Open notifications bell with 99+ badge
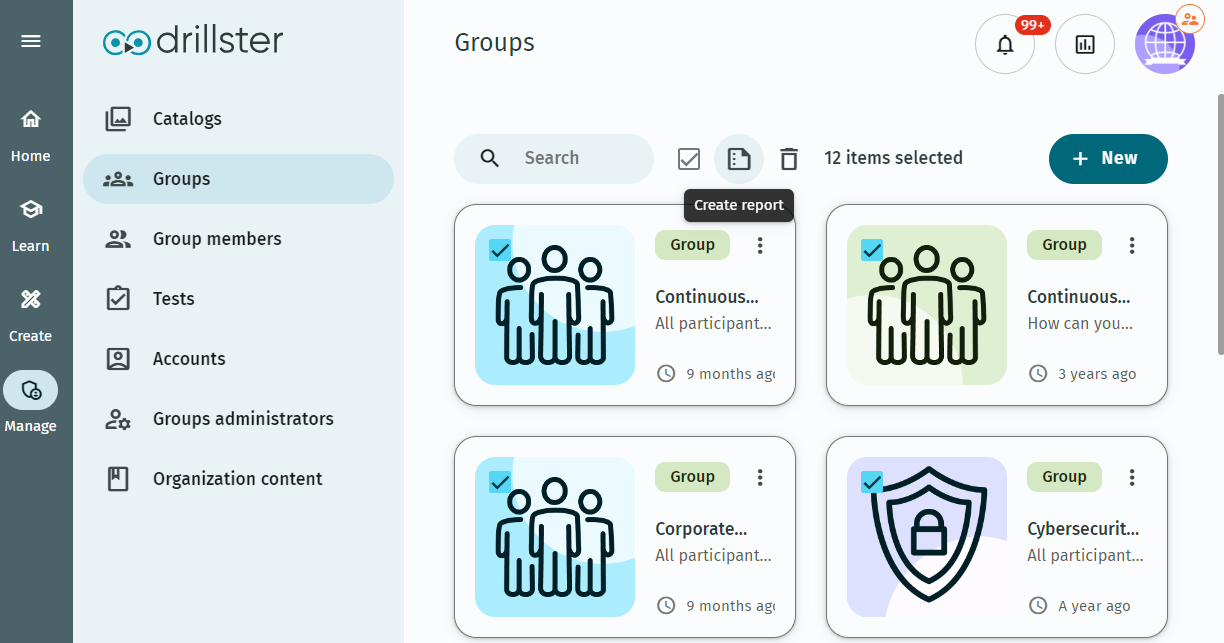 click(x=1005, y=44)
